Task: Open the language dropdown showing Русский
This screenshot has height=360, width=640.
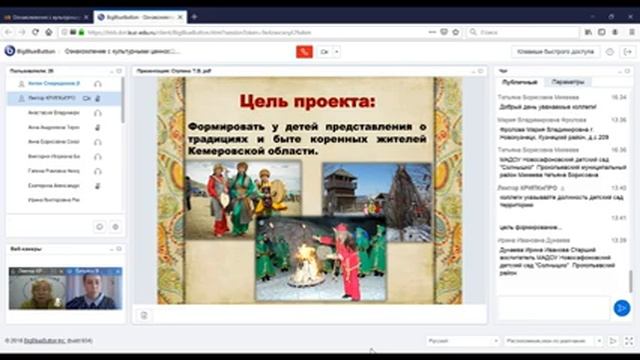Action: pyautogui.click(x=462, y=340)
